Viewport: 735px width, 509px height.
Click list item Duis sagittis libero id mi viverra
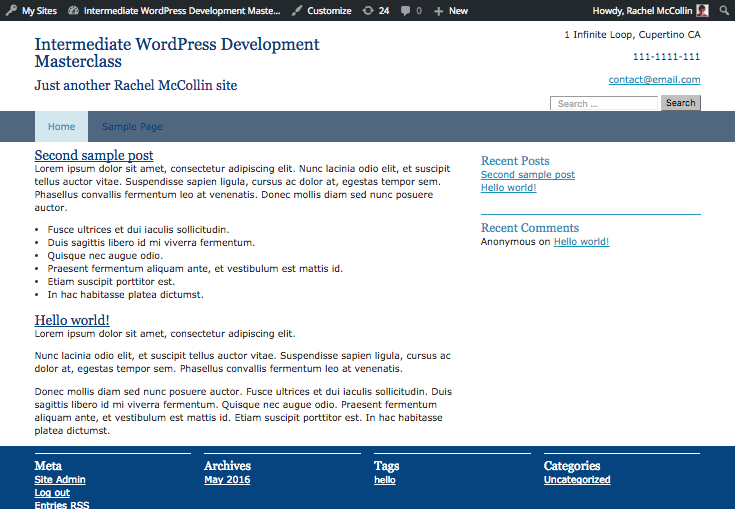[151, 242]
